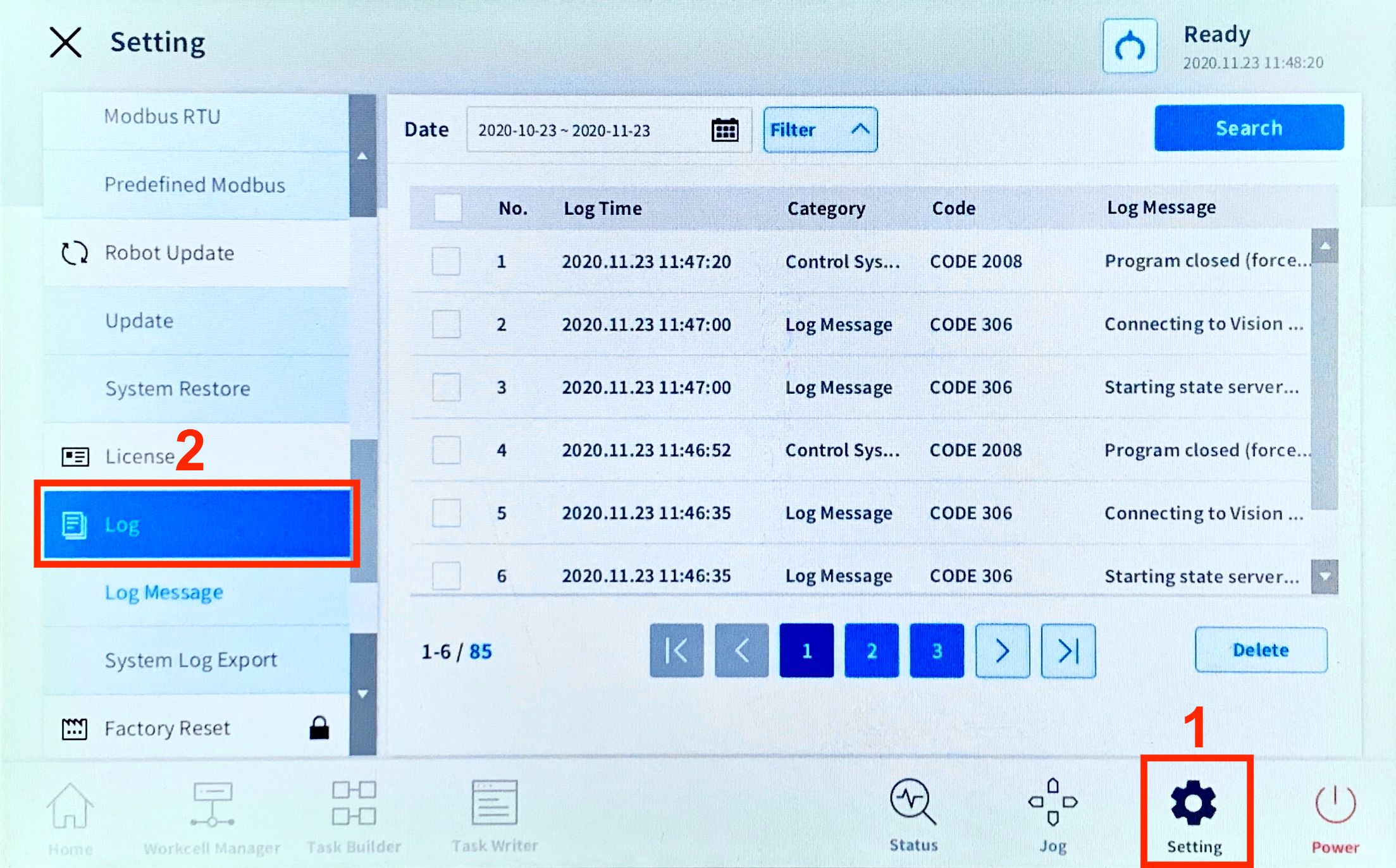Click the Search button
The image size is (1396, 868).
pos(1249,128)
